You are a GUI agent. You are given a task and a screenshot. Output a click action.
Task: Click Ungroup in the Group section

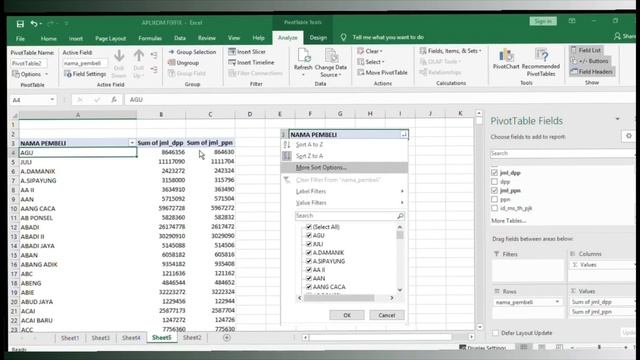(183, 63)
